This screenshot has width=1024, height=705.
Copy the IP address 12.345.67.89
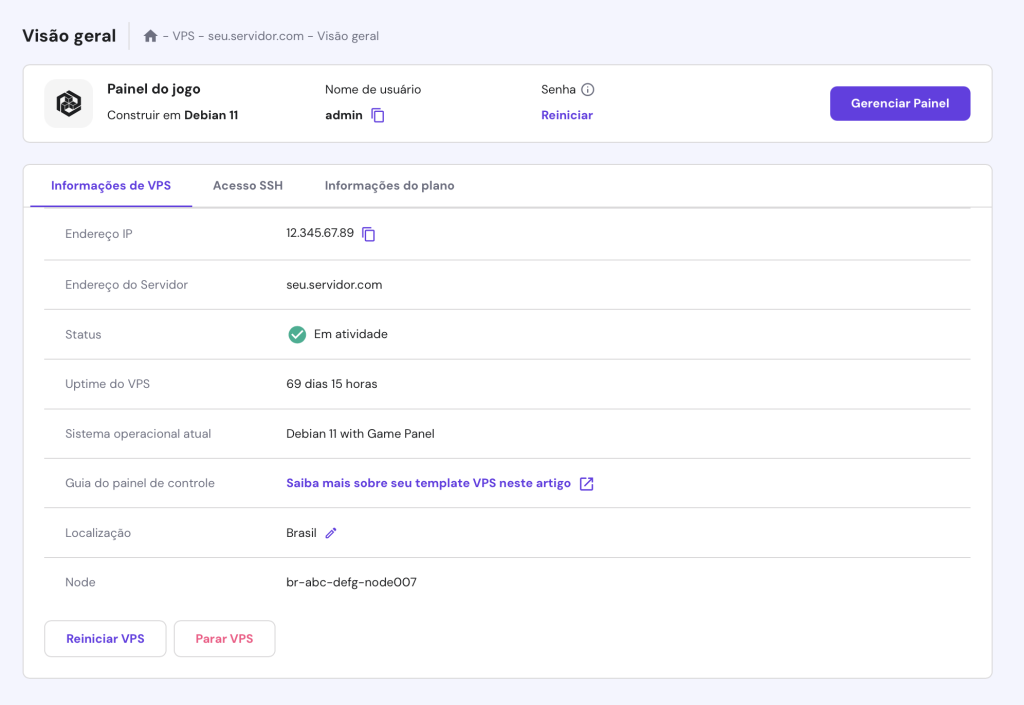pos(369,234)
